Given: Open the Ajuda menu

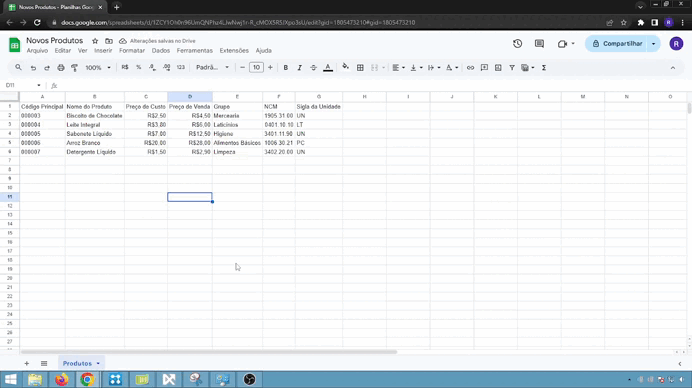Looking at the screenshot, I should (263, 50).
